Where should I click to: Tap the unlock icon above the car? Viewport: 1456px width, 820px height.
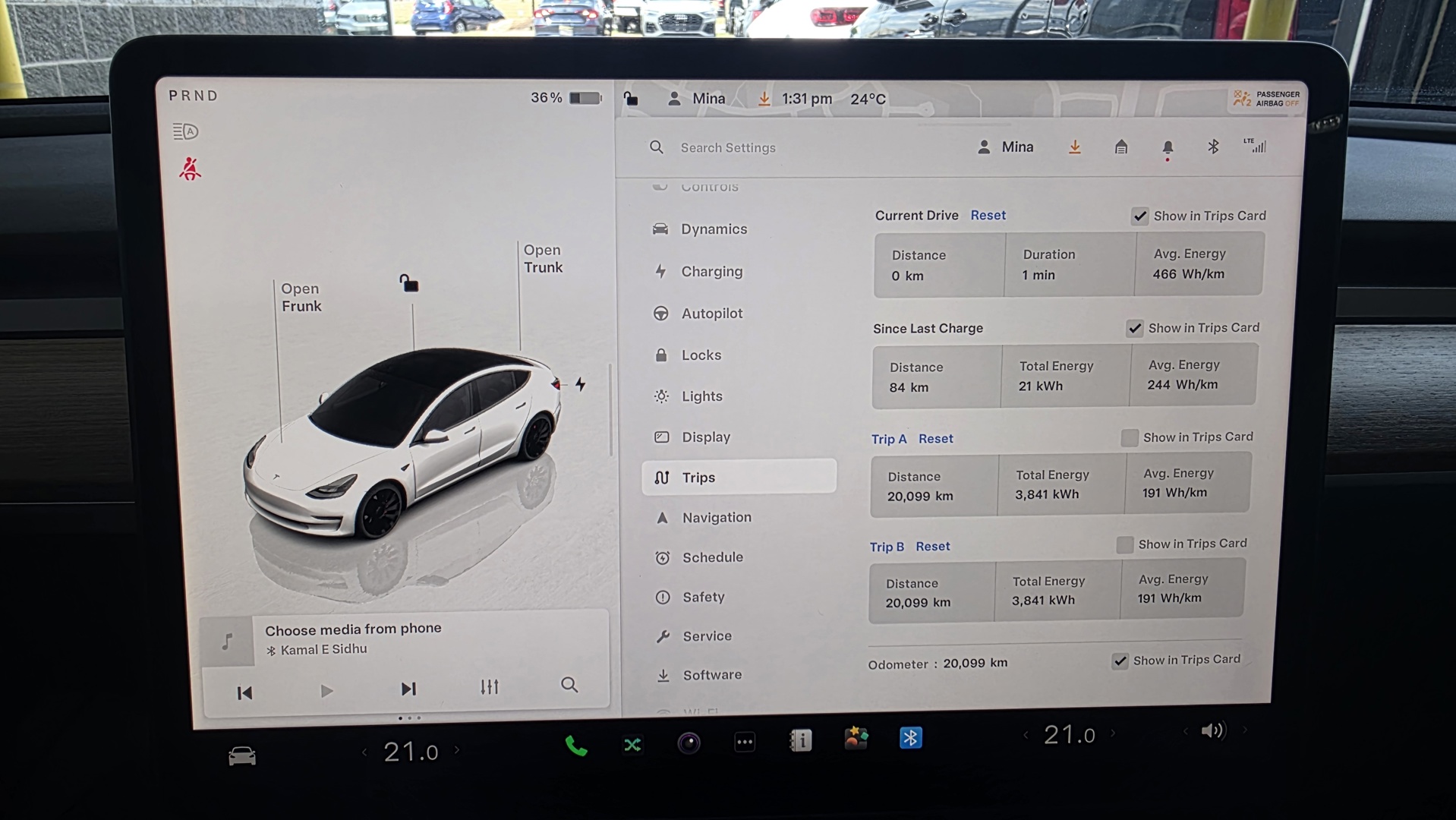click(x=408, y=283)
